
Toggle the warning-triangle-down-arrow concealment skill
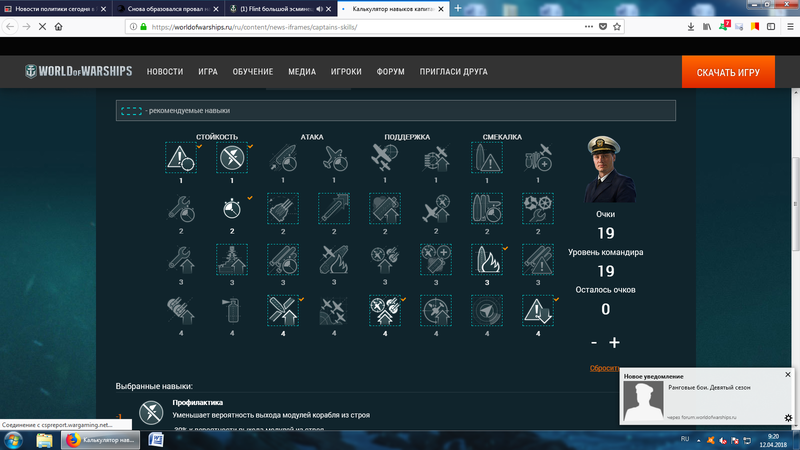(x=538, y=311)
